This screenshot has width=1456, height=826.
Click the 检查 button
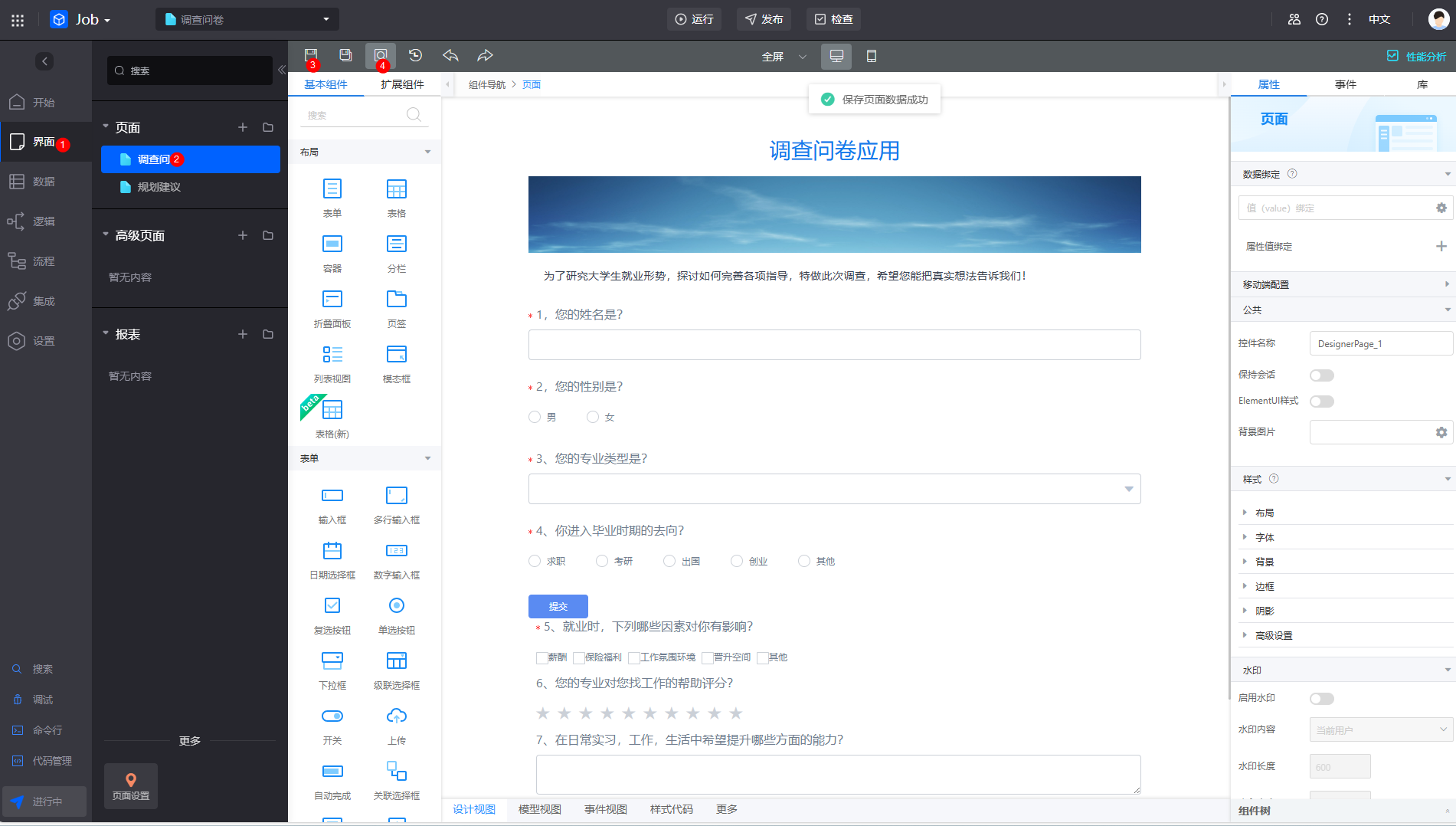click(833, 19)
